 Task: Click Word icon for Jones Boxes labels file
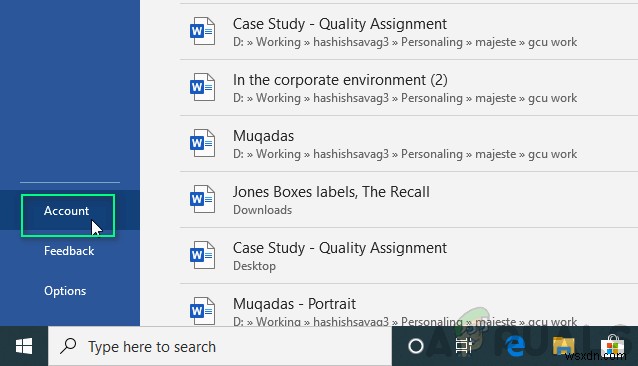202,199
